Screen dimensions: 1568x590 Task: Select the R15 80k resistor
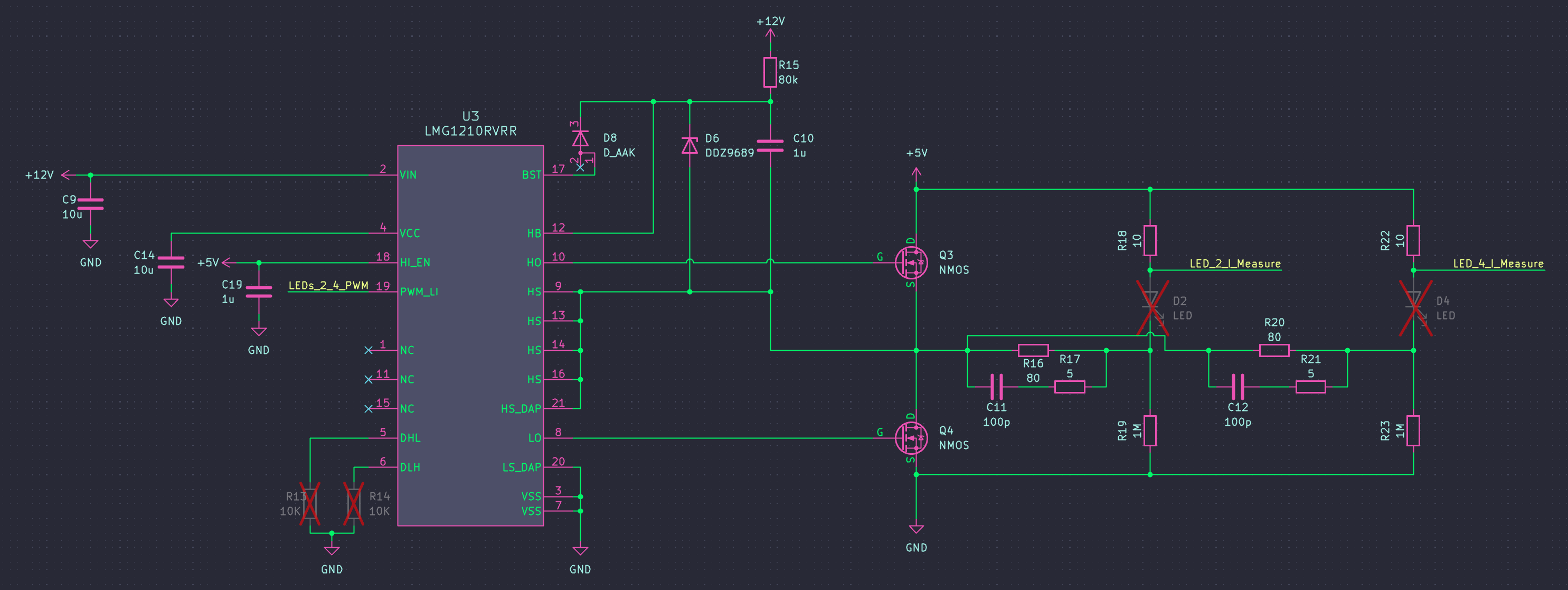click(770, 72)
